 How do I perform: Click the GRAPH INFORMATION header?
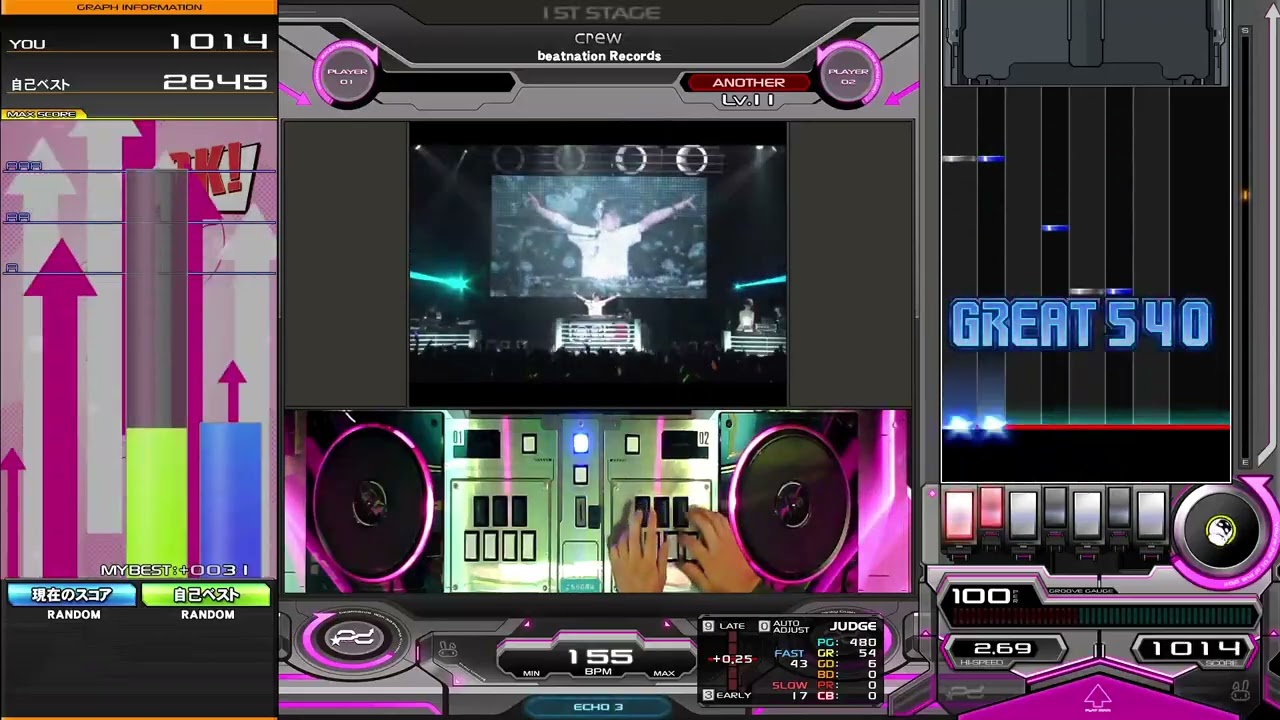point(139,7)
